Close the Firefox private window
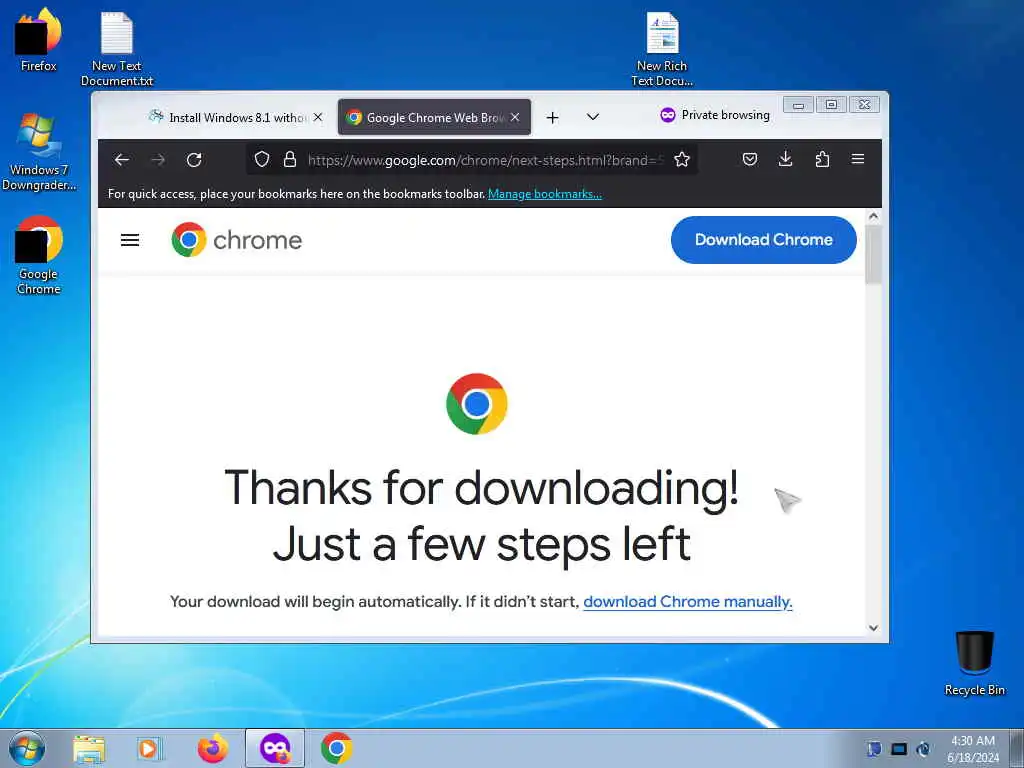The image size is (1024, 768). point(865,104)
